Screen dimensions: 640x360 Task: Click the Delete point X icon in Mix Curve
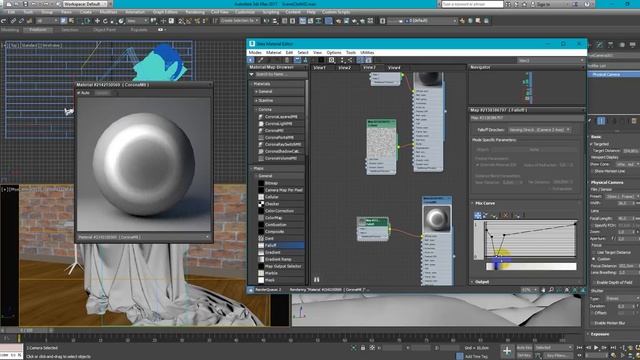[505, 215]
